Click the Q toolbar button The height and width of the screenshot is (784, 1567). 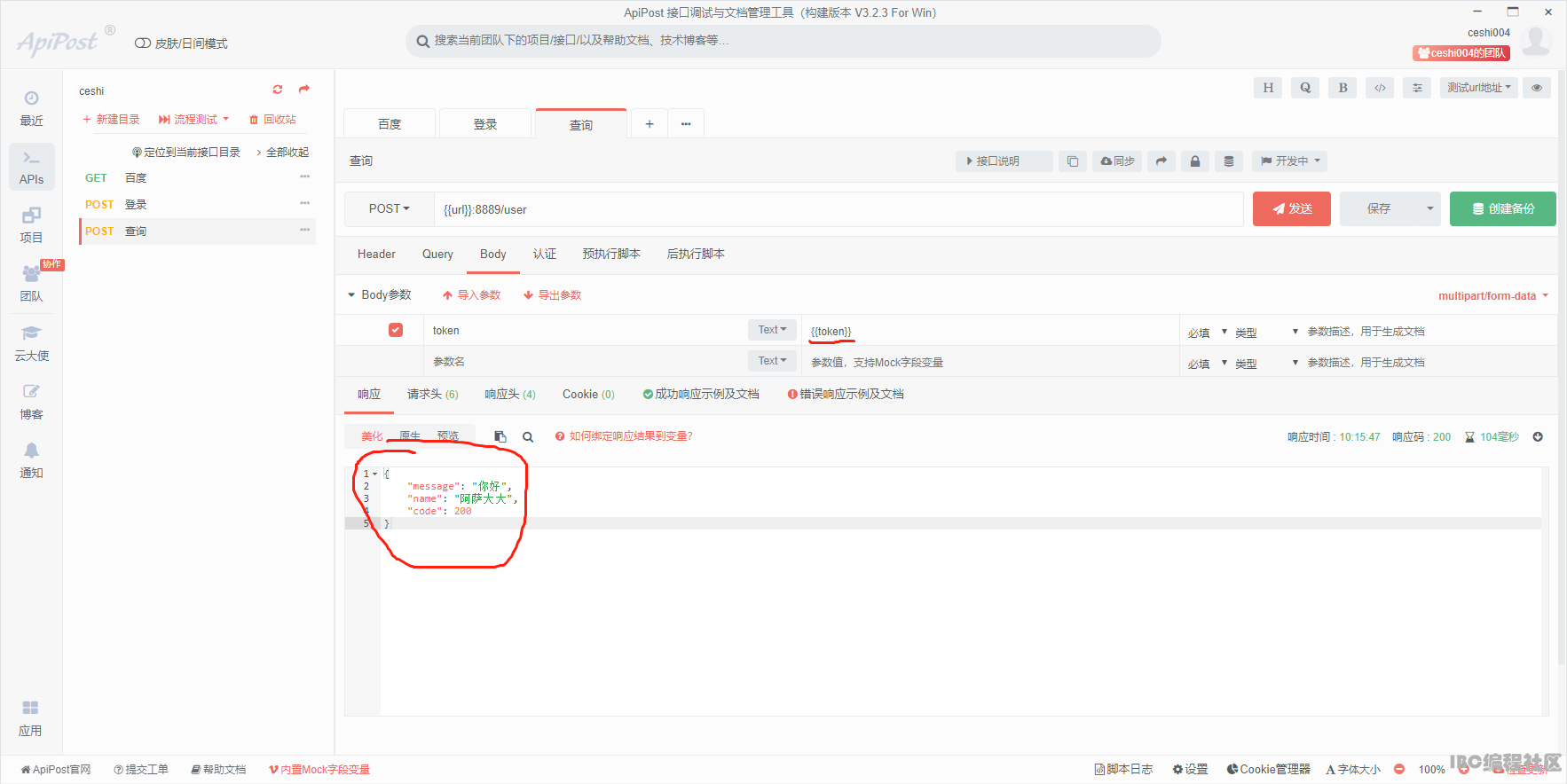click(x=1305, y=88)
